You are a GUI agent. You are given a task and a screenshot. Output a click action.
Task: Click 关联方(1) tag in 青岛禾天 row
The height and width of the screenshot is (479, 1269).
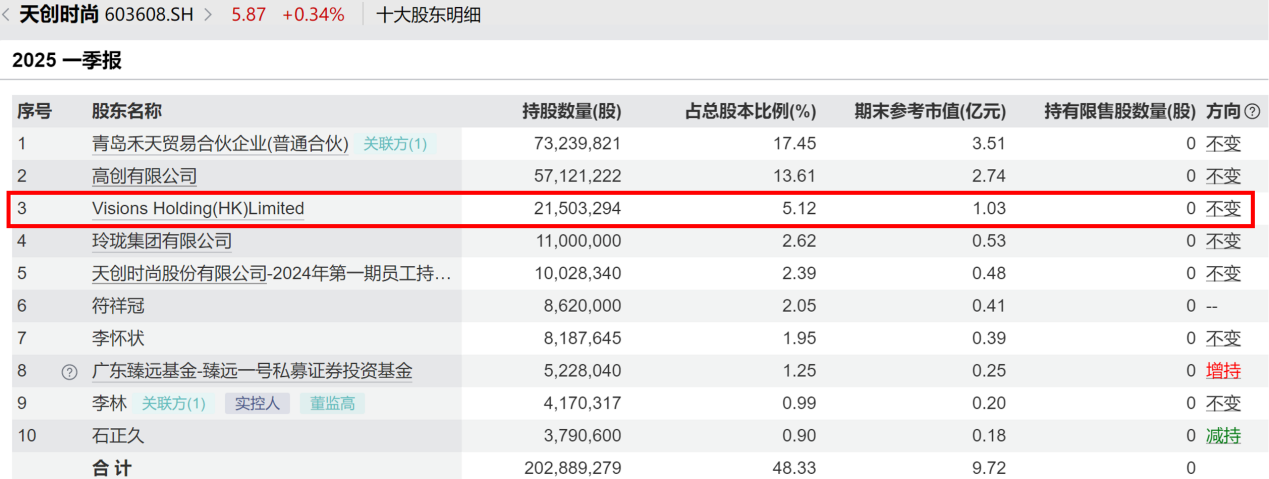395,144
